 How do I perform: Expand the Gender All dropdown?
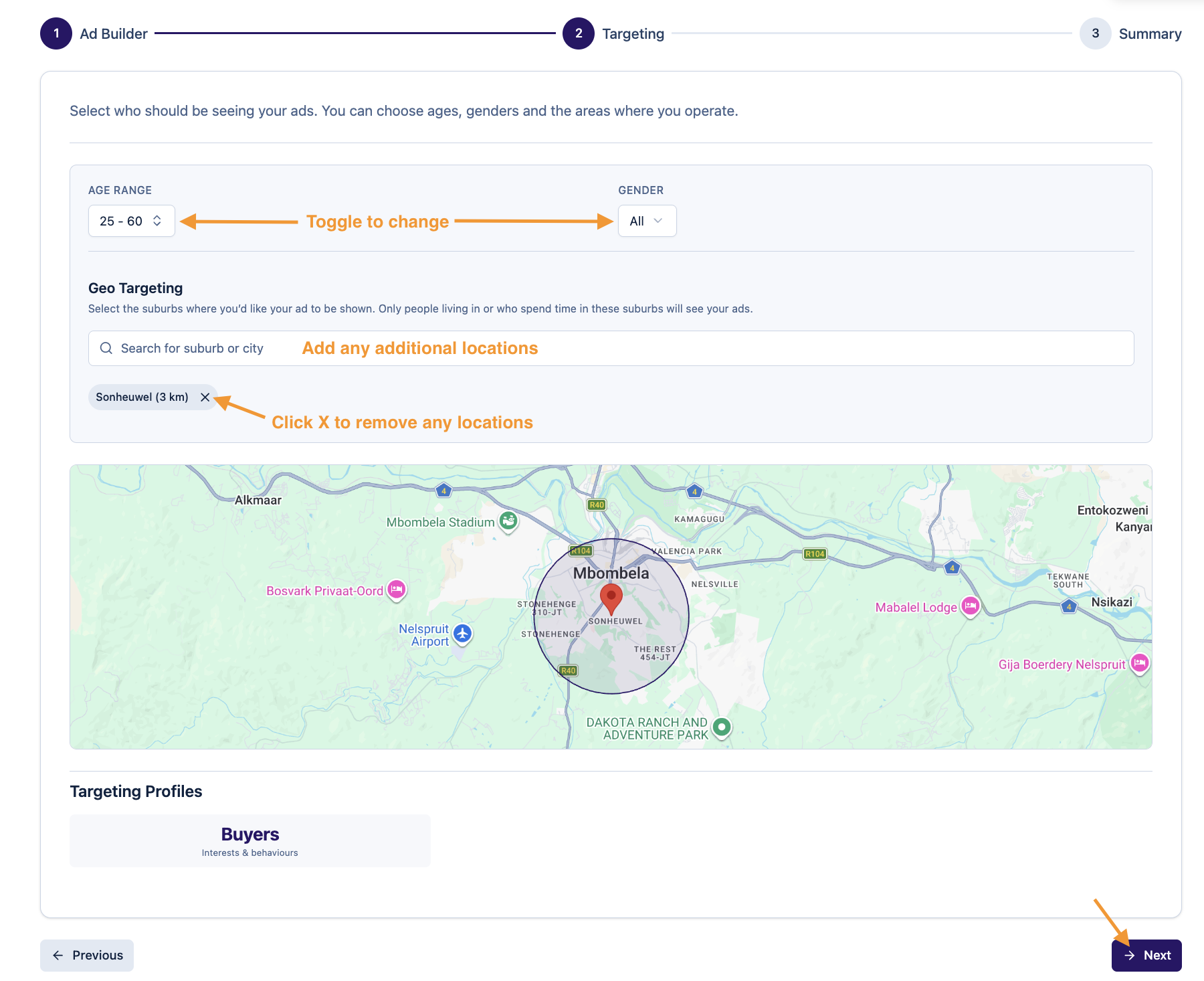pos(647,221)
